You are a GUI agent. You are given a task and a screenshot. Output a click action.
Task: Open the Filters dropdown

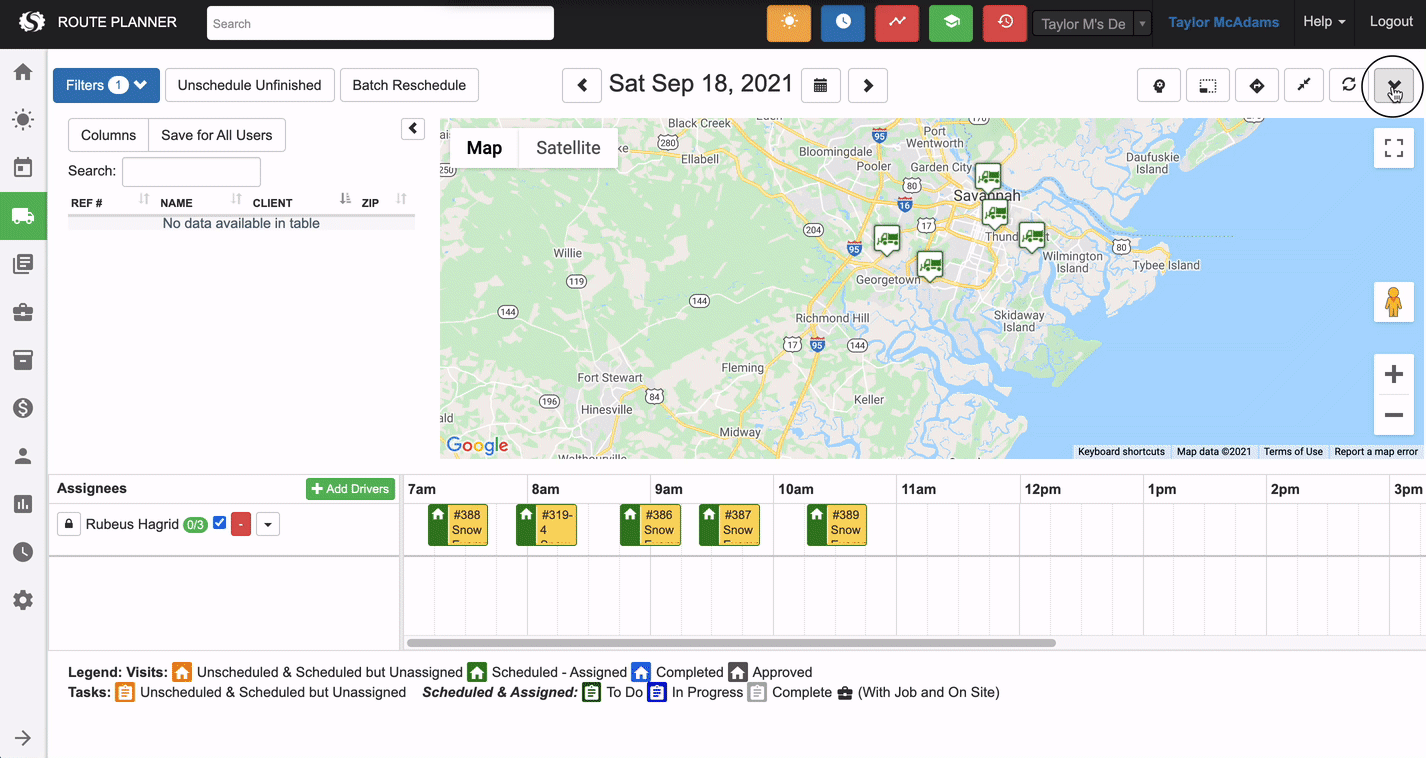tap(106, 85)
